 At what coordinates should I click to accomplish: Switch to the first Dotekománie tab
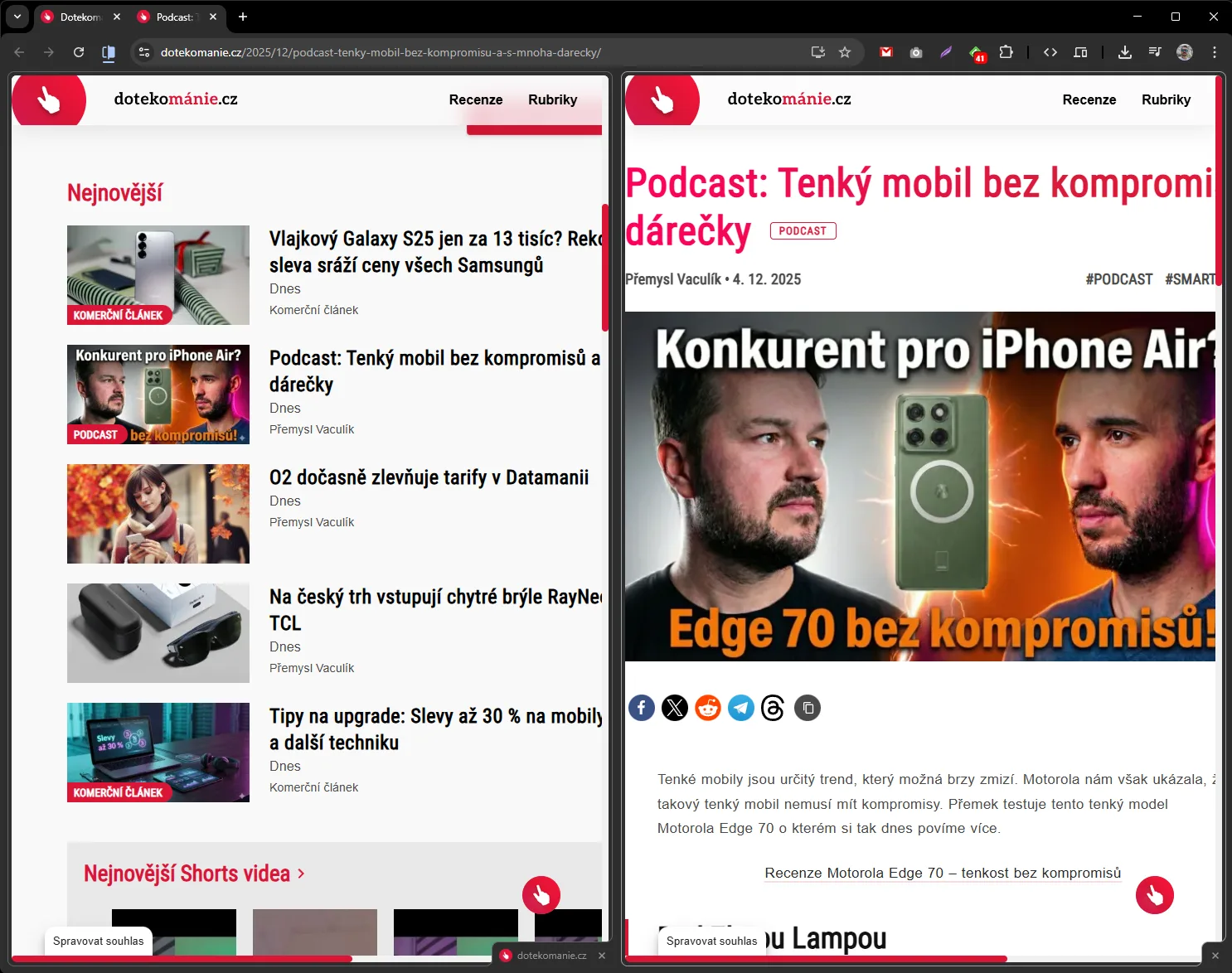(80, 17)
